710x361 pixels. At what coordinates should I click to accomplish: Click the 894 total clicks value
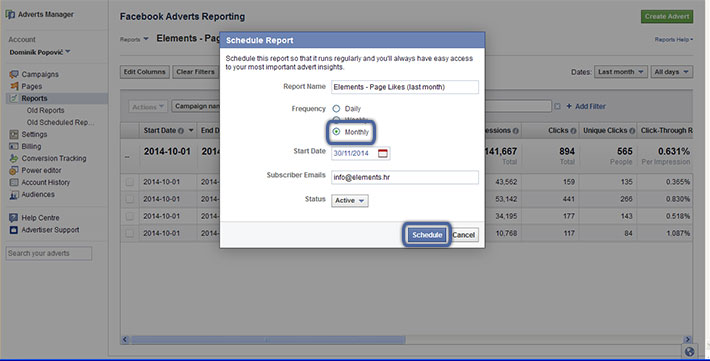[x=566, y=151]
